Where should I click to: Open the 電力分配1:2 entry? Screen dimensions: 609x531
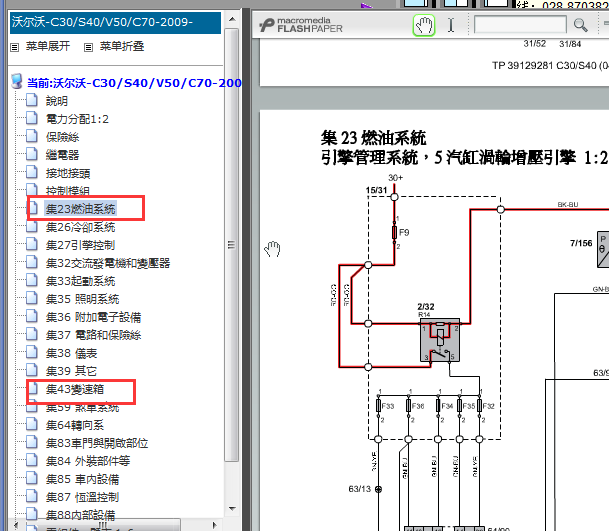[77, 119]
